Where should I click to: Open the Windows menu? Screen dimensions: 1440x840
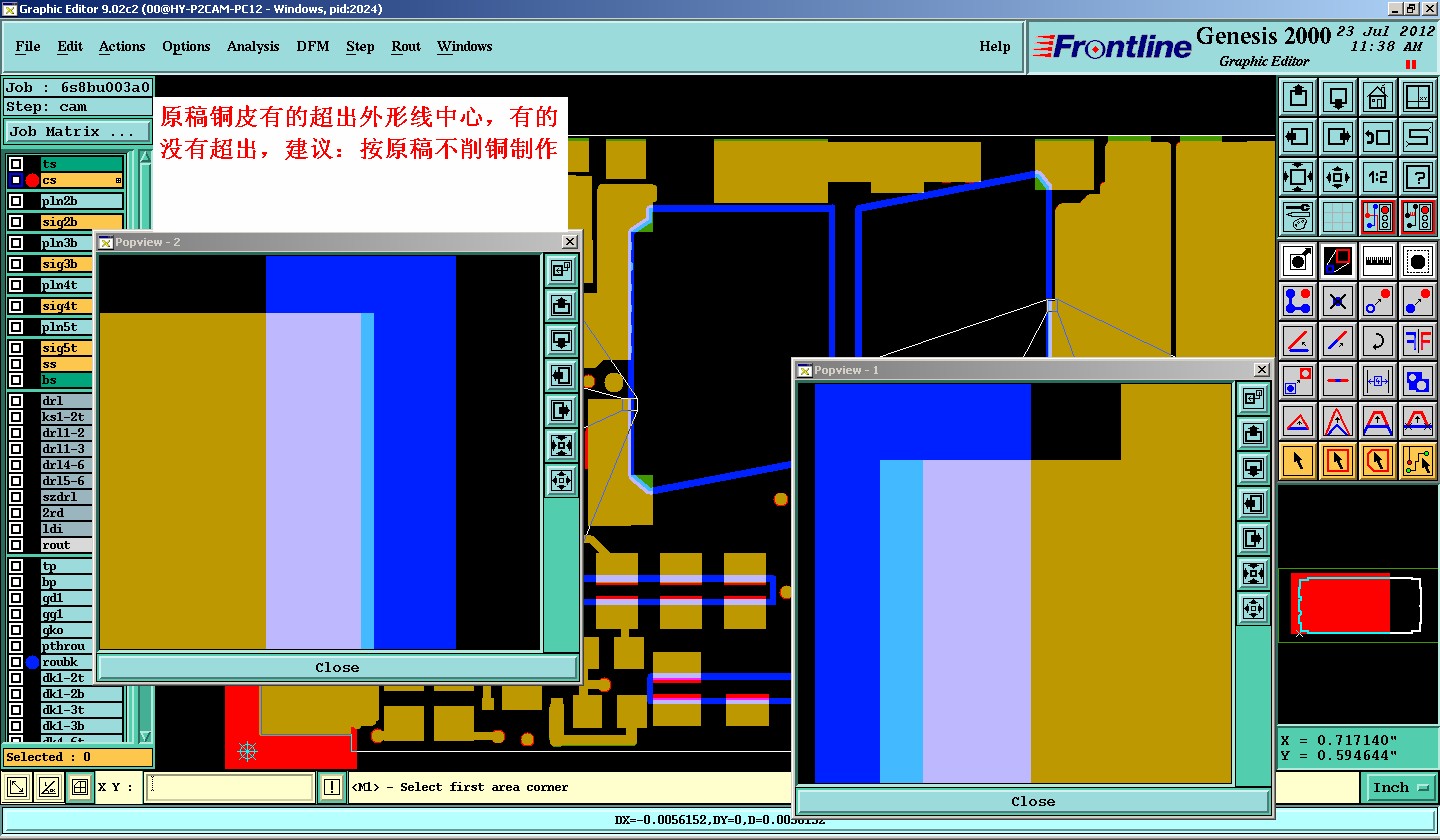click(x=465, y=46)
